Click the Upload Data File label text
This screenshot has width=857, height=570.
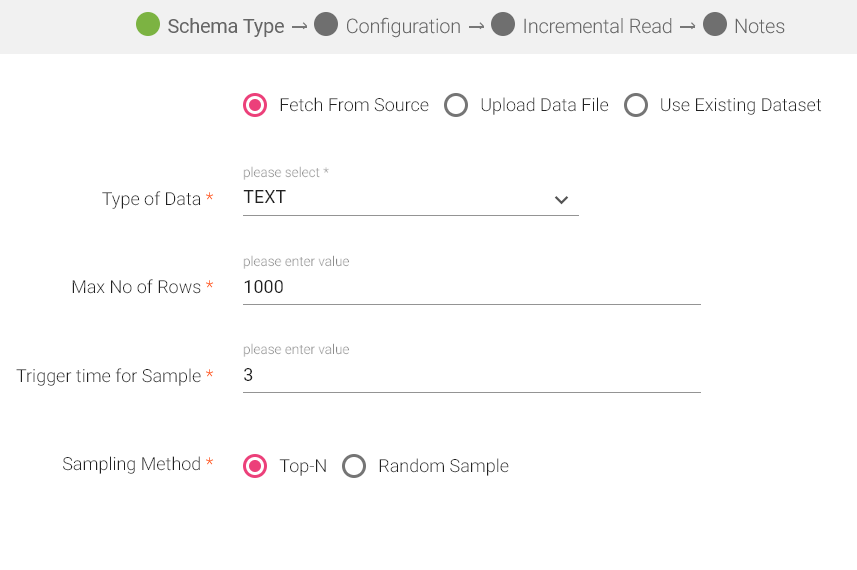click(x=544, y=105)
